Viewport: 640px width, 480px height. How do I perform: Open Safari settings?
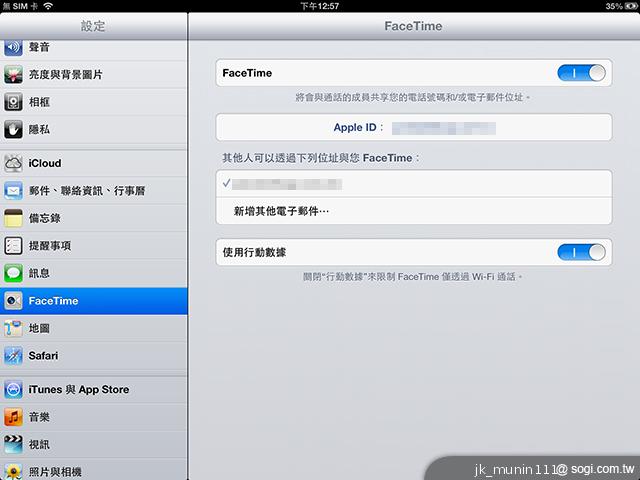click(94, 356)
